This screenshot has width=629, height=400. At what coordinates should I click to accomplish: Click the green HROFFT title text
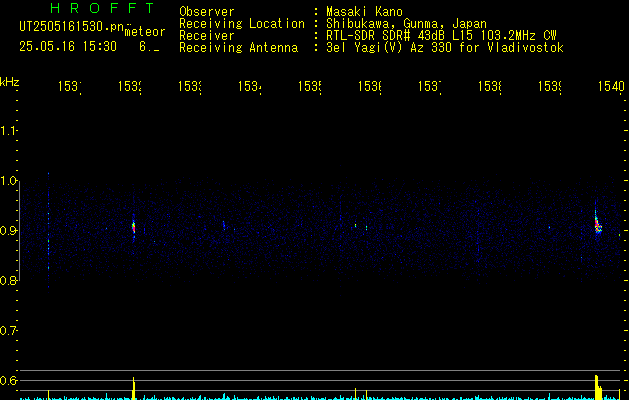102,8
